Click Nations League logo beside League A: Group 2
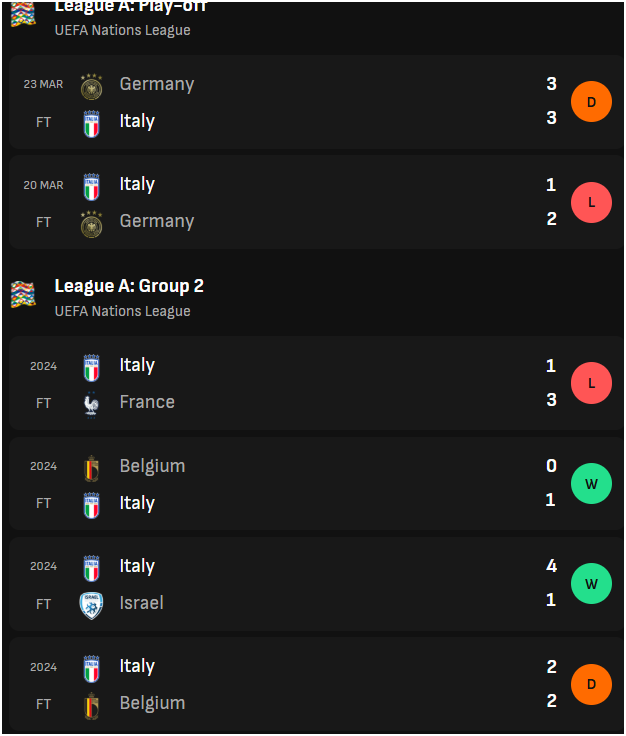The height and width of the screenshot is (736, 626). (x=23, y=294)
